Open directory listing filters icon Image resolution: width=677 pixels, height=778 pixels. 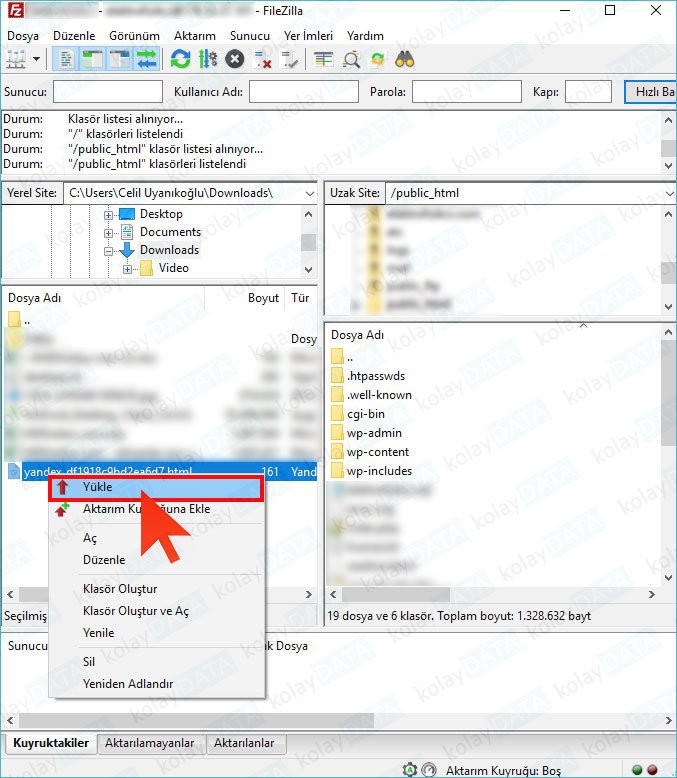click(323, 59)
